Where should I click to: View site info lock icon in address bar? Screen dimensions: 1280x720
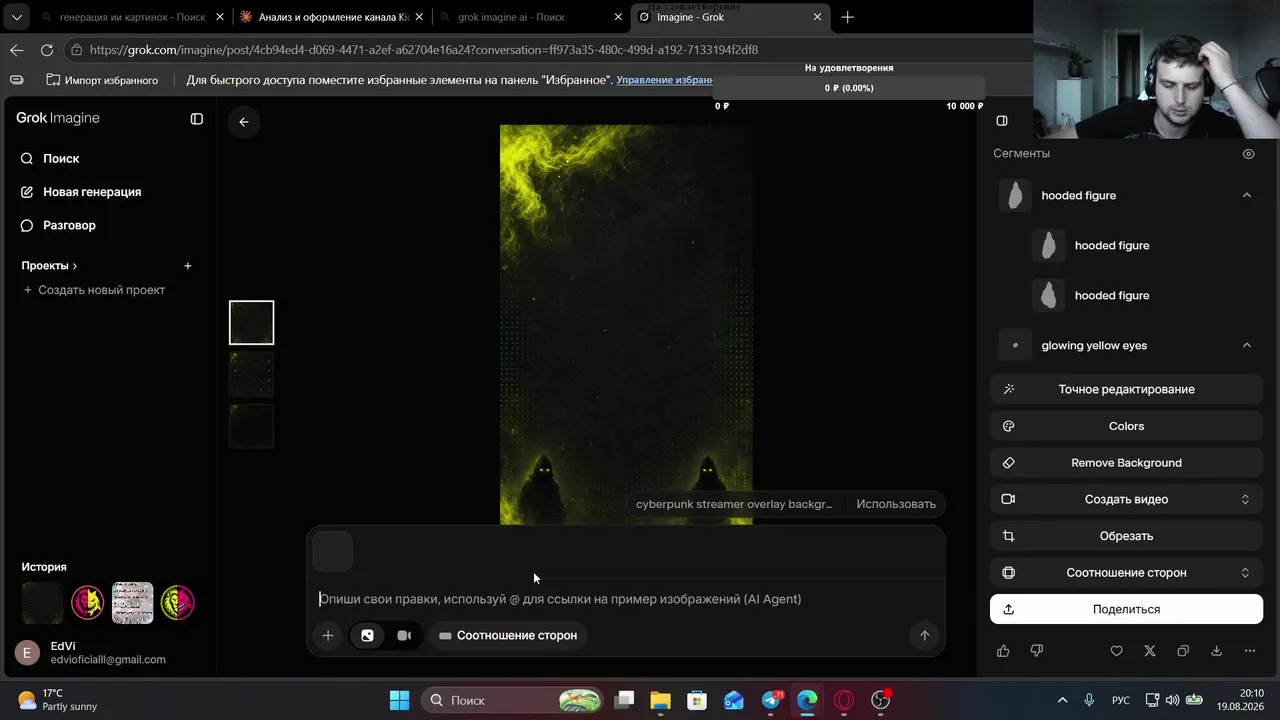(x=76, y=50)
